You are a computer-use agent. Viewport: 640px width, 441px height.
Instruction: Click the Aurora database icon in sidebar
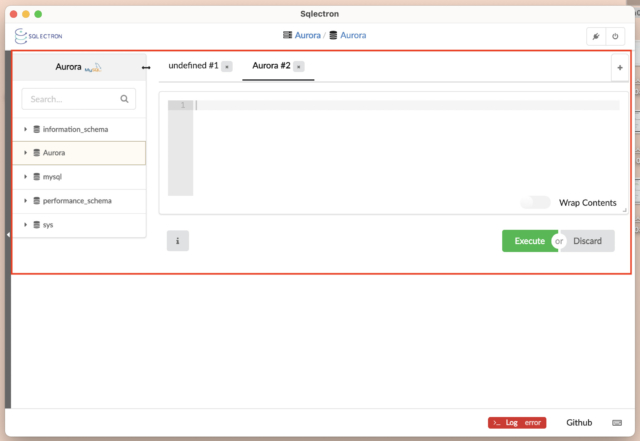coord(36,153)
